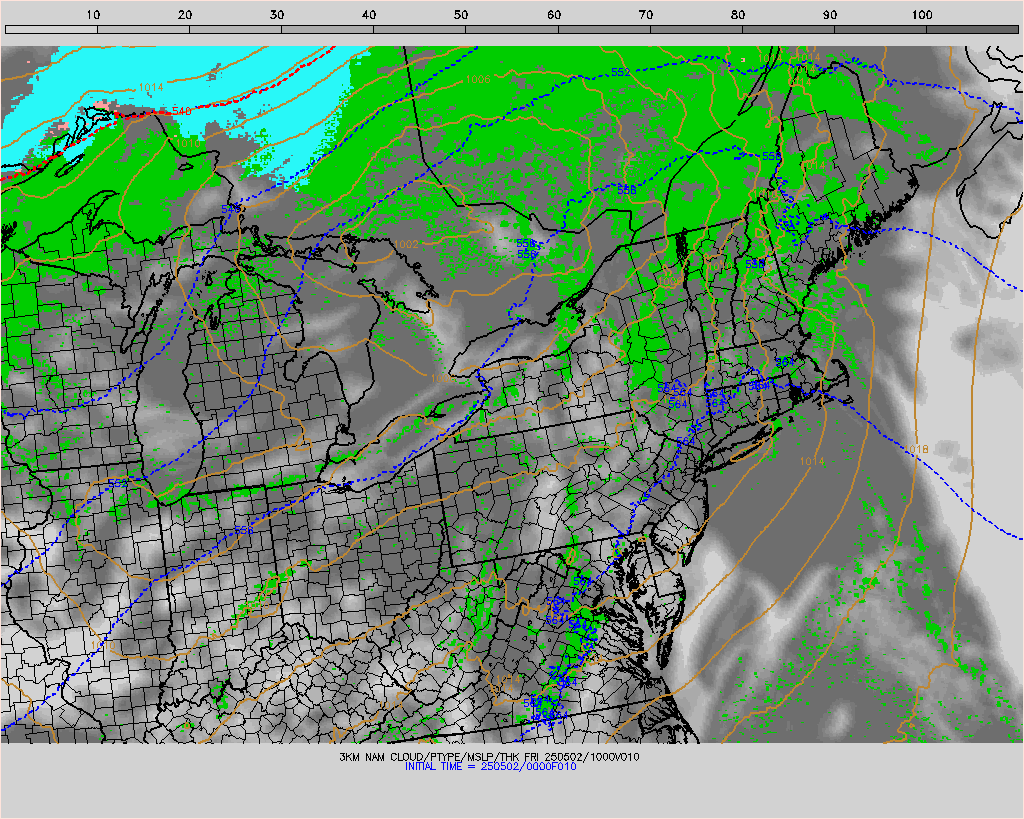
Task: Click the darkest scale segment after 100
Action: 972,29
